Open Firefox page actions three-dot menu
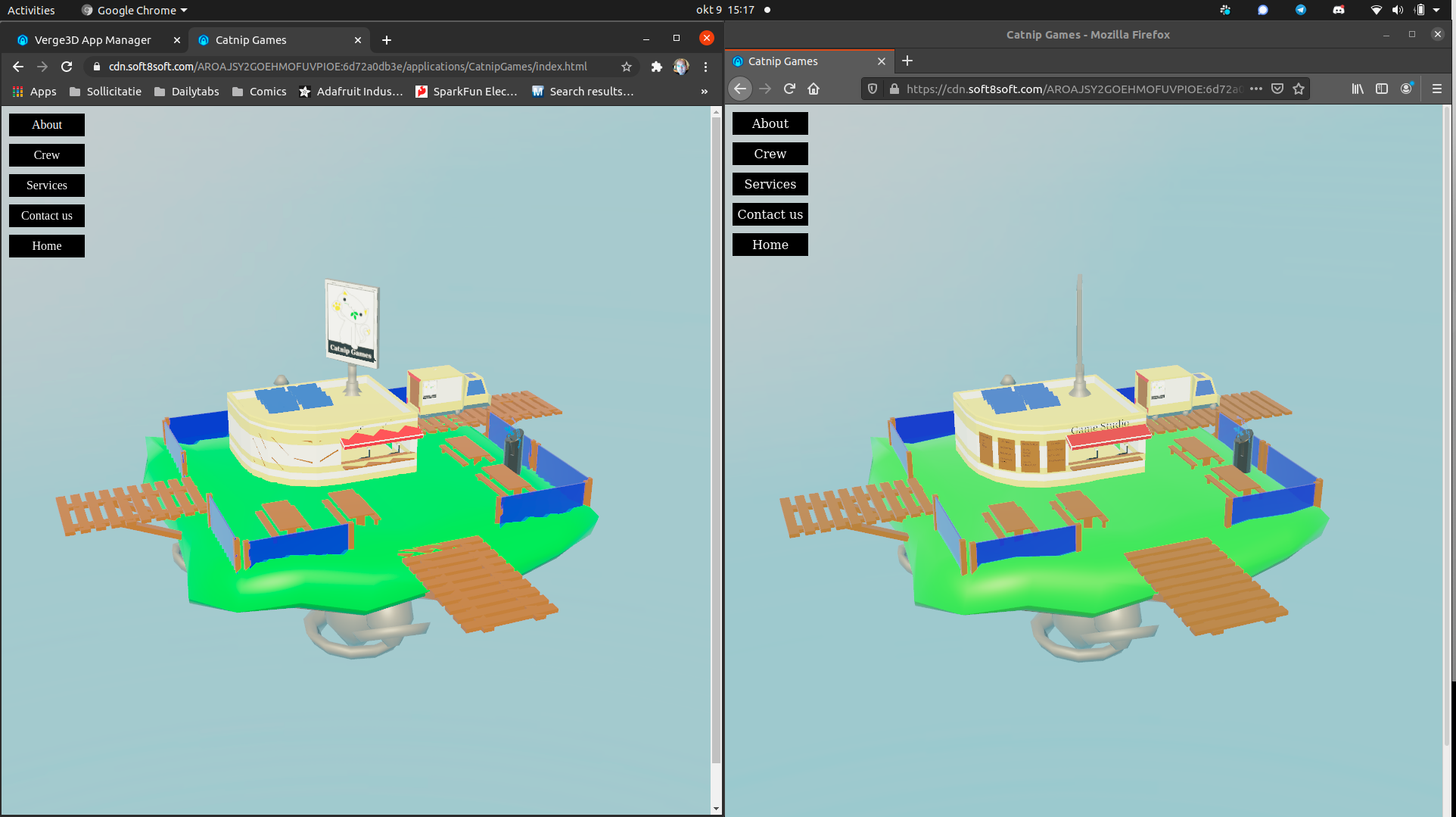 [x=1256, y=89]
